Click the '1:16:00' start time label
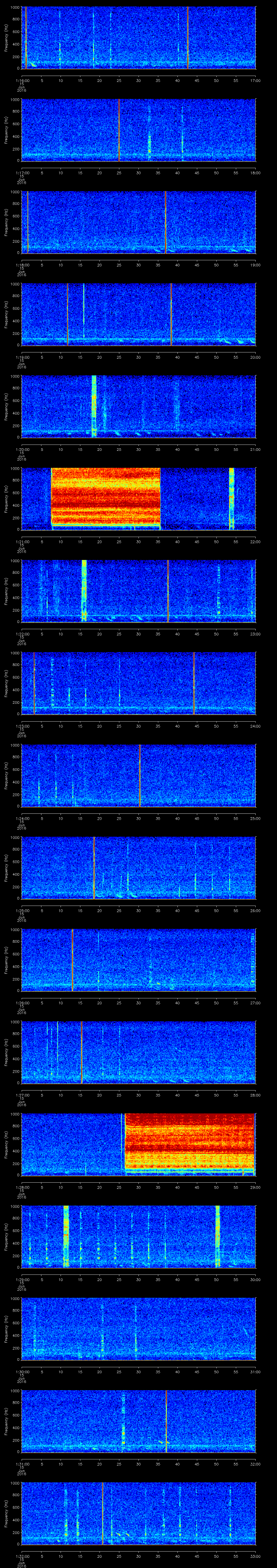This screenshot has height=1568, width=277. 22,80
